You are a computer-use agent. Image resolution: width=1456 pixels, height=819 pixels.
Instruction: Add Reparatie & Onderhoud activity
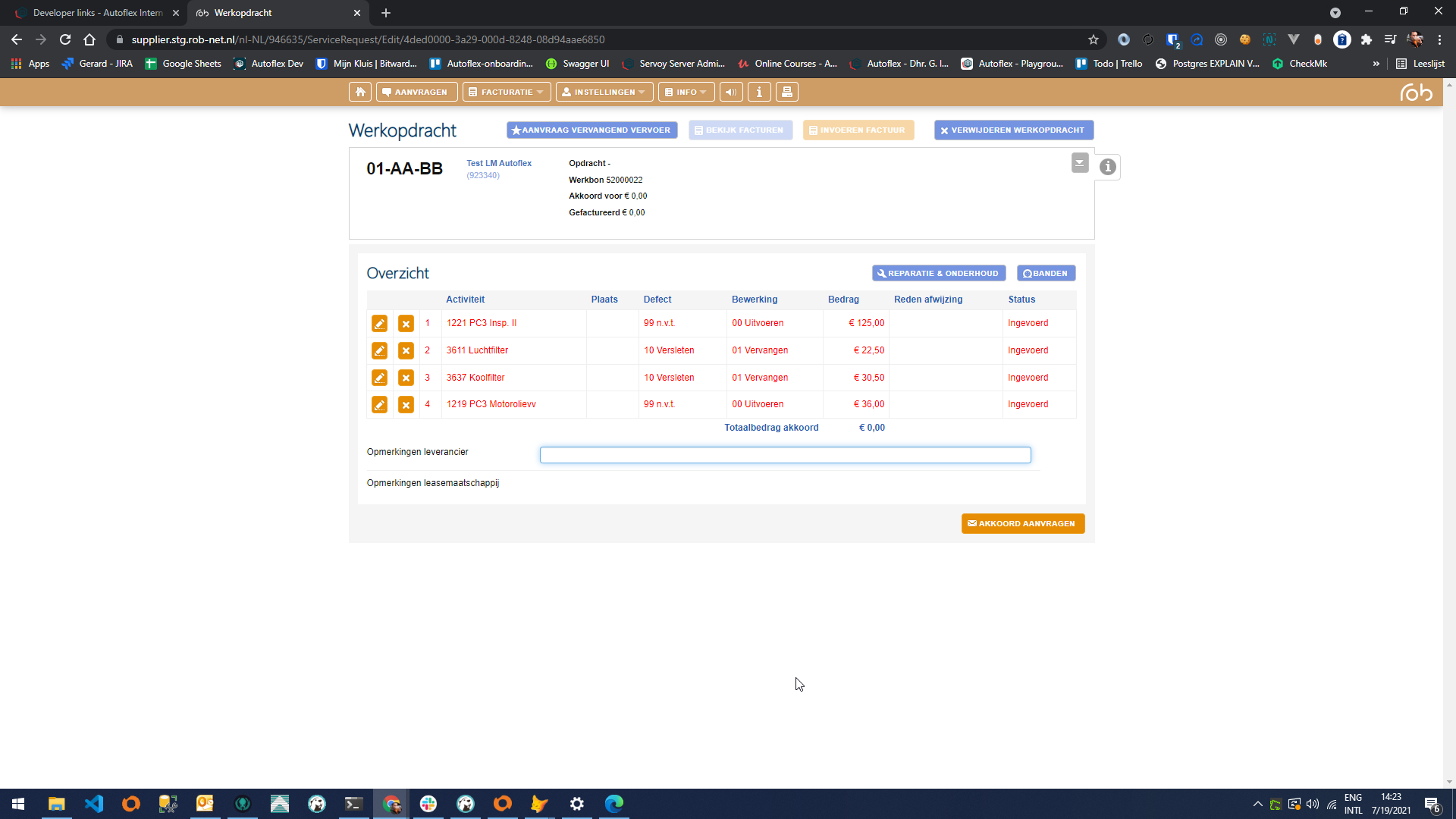(x=938, y=274)
